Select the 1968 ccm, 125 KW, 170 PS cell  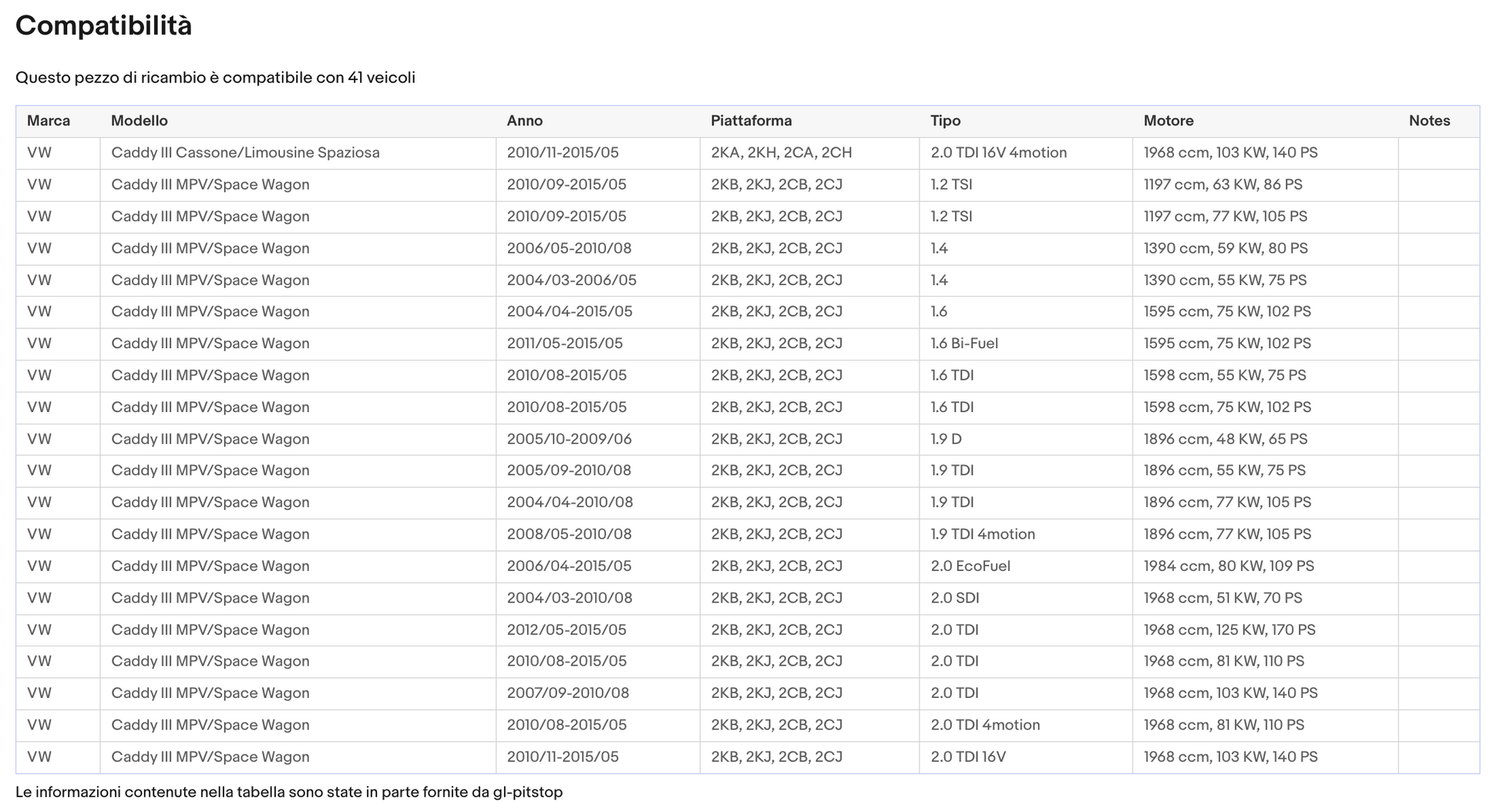click(x=1265, y=630)
